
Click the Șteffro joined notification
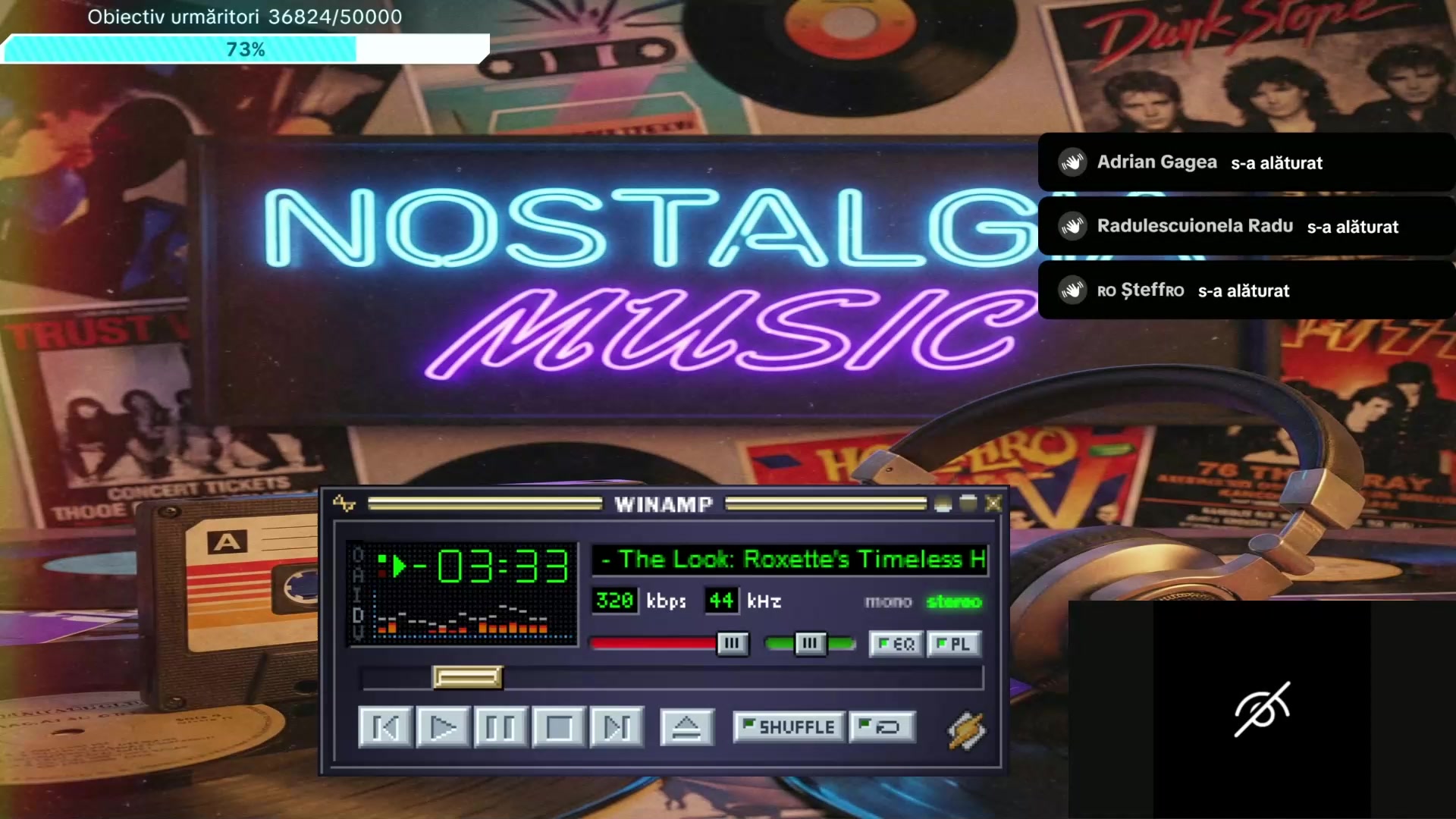[1247, 290]
